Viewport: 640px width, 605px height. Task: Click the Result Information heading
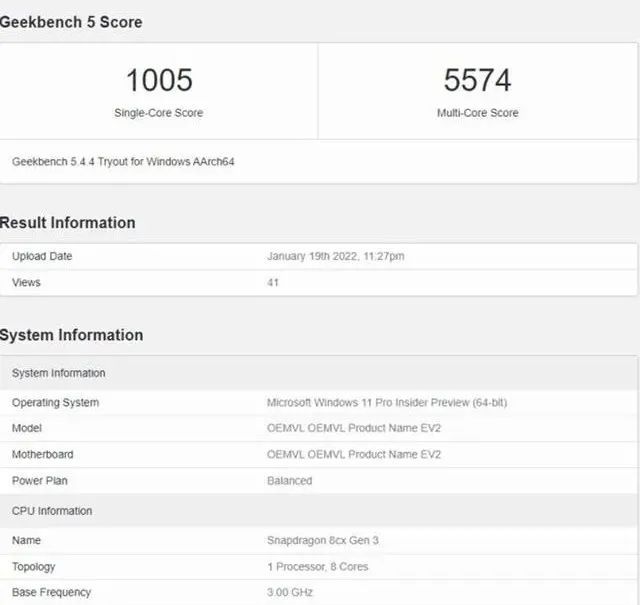coord(68,222)
